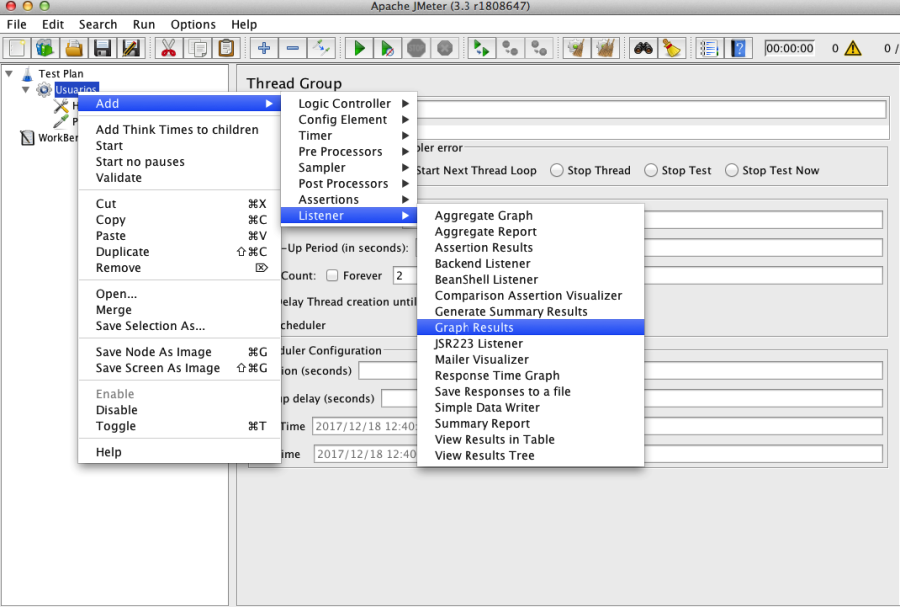Viewport: 900px width, 607px height.
Task: Choose Save Node As Image
Action: coord(179,352)
